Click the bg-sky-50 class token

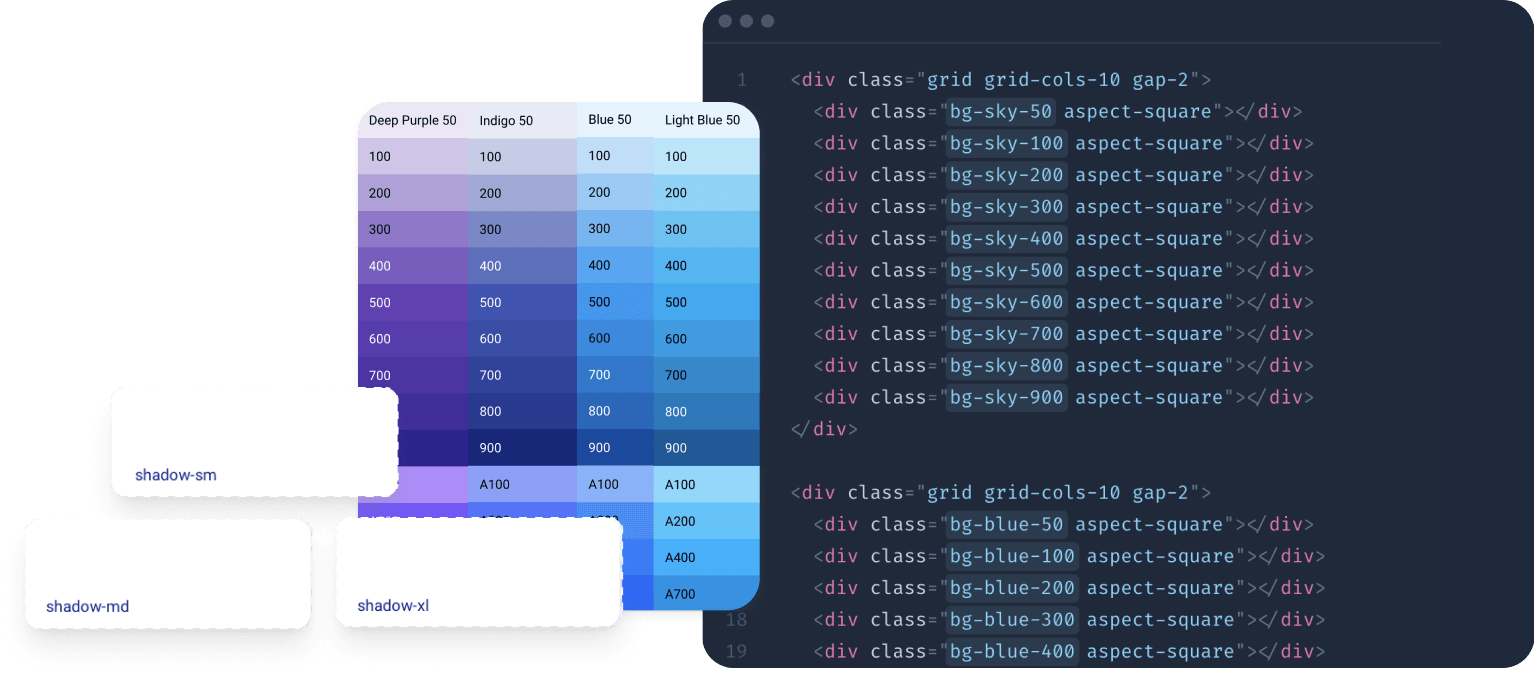(1000, 111)
